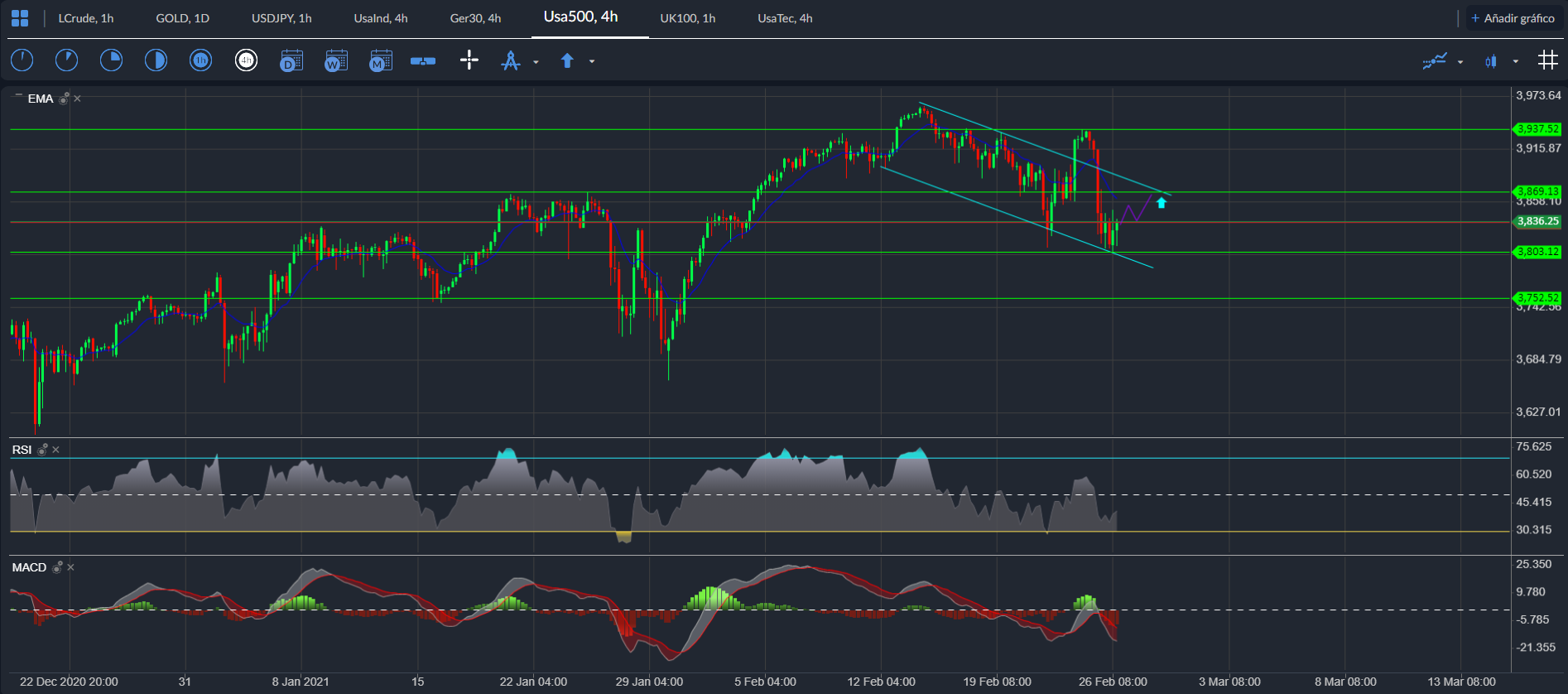
Task: Remove the MACD indicator
Action: 71,567
